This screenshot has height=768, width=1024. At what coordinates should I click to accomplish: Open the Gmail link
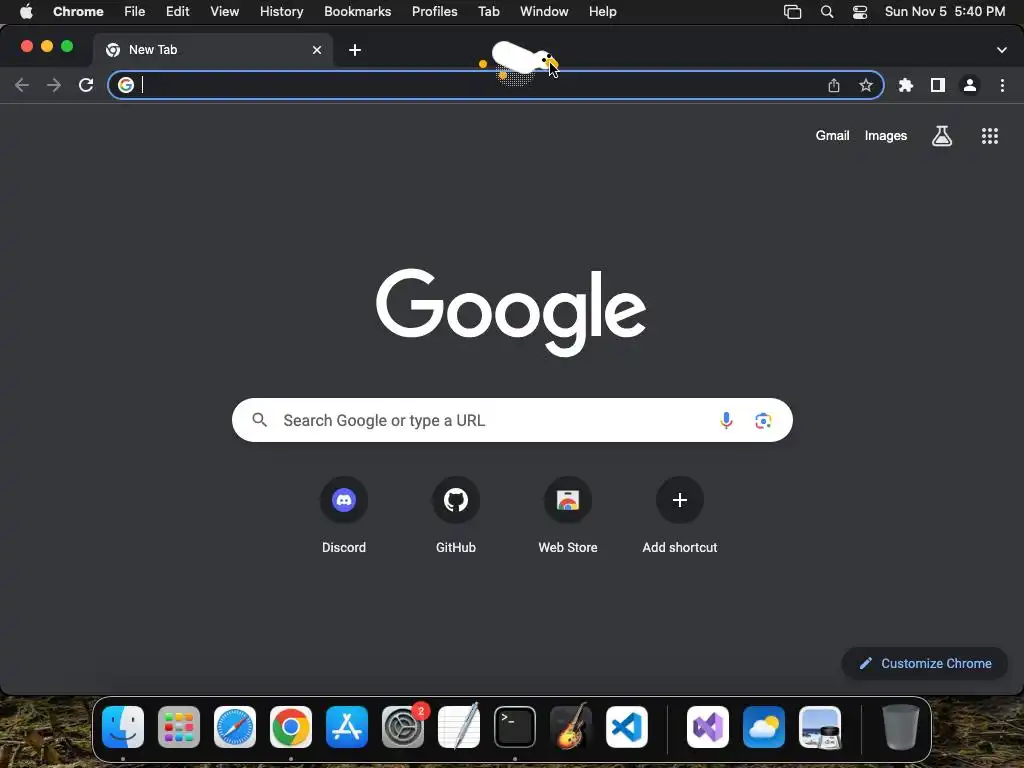(x=832, y=136)
